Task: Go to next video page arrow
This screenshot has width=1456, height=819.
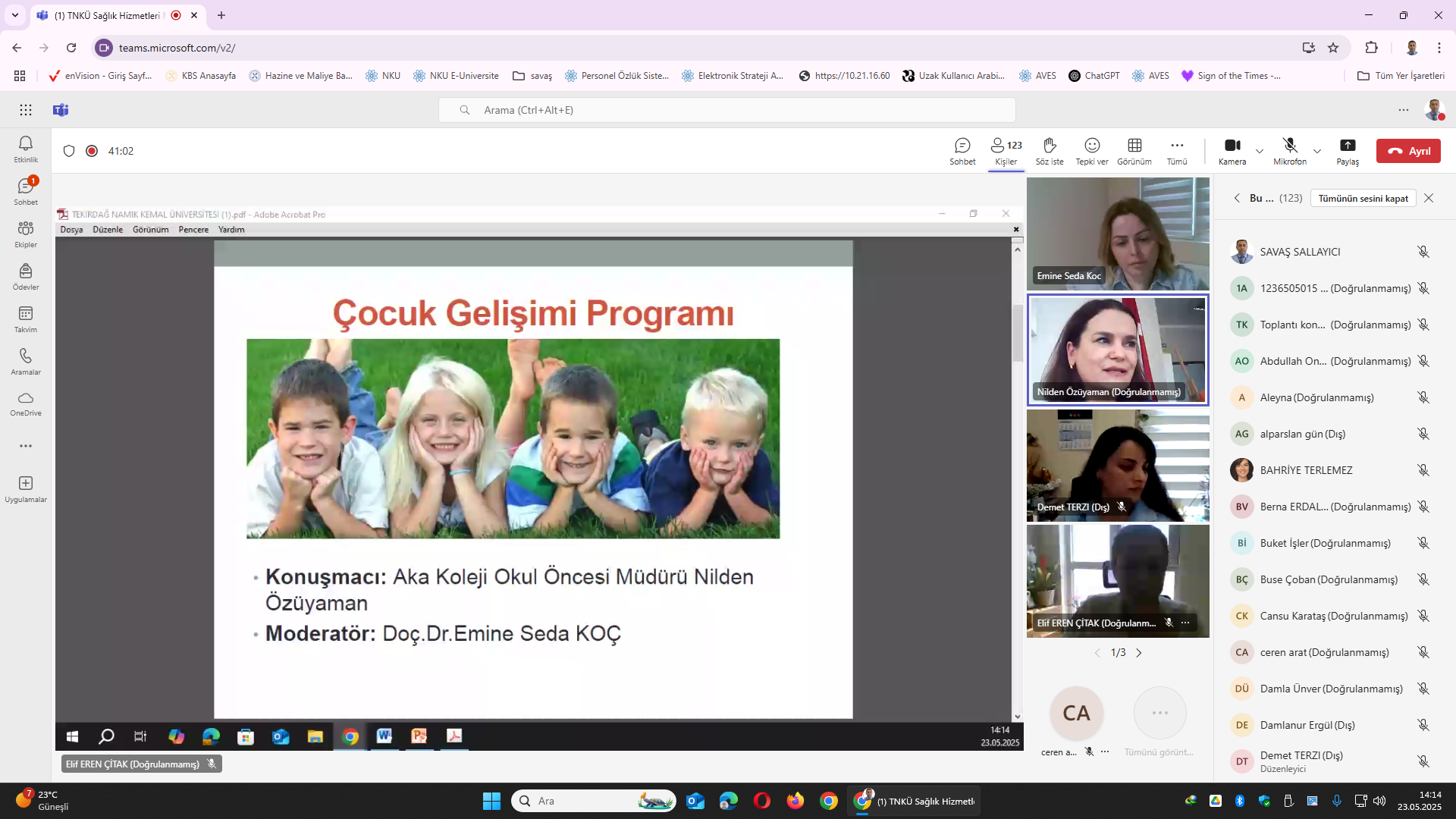Action: point(1138,653)
